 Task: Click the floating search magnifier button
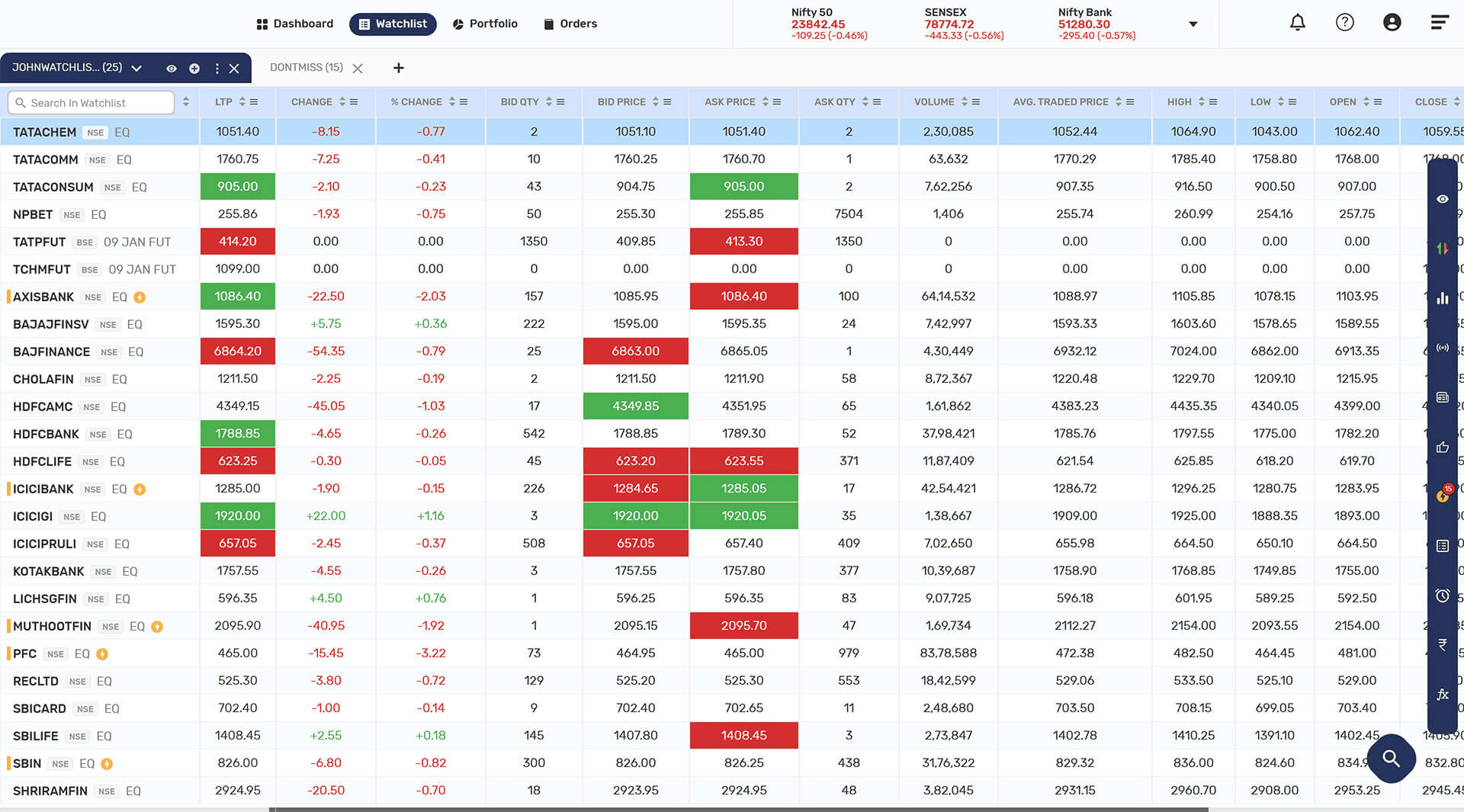coord(1391,759)
